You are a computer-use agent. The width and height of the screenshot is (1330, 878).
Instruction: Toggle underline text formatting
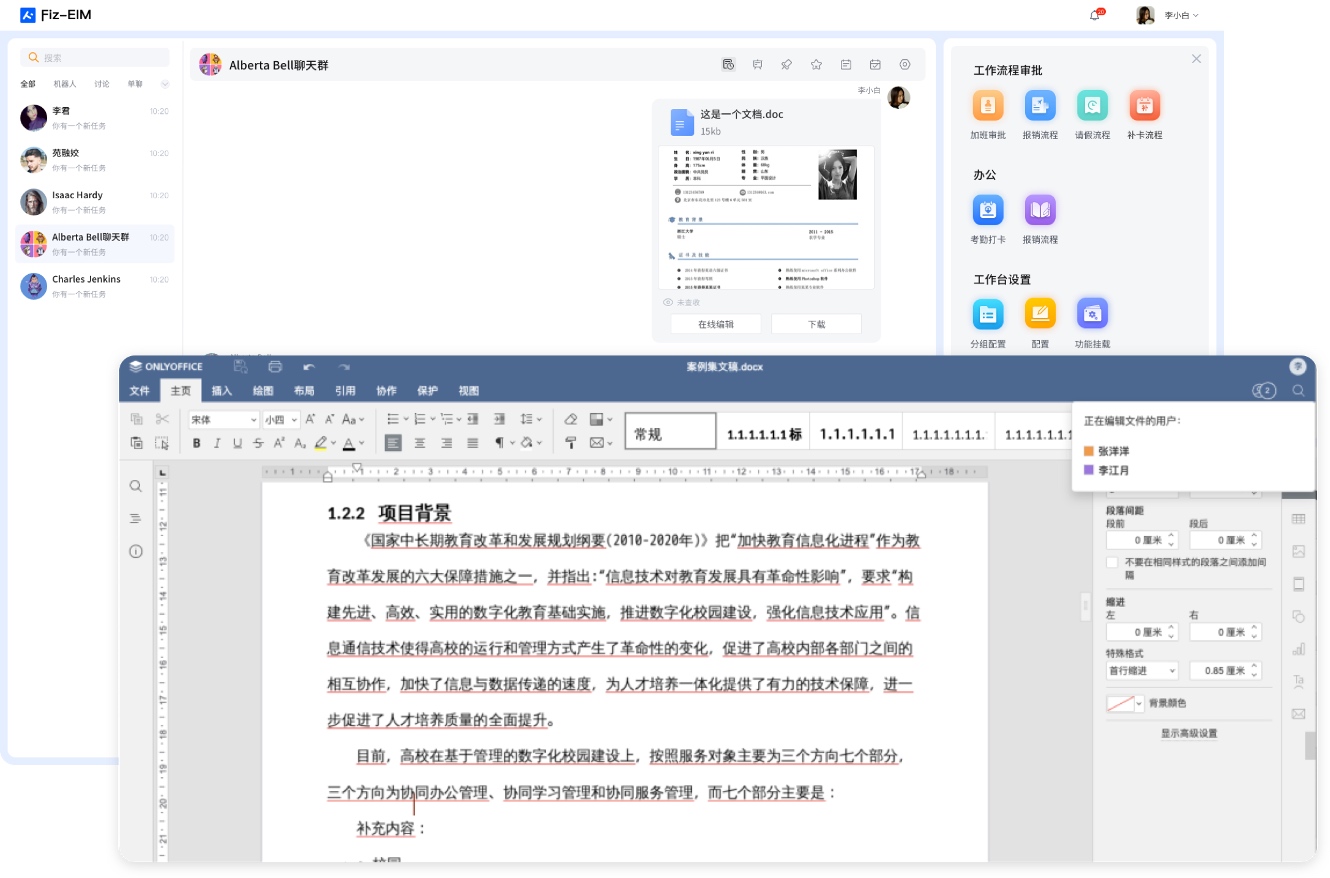[x=237, y=443]
